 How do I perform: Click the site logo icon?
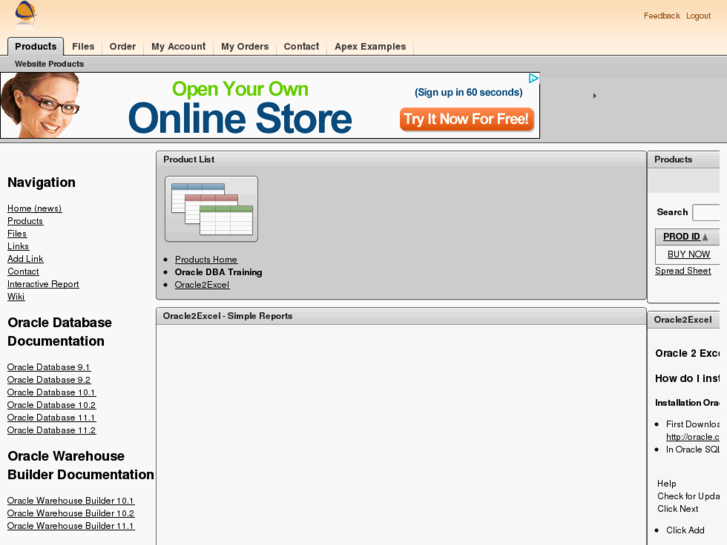[x=25, y=15]
